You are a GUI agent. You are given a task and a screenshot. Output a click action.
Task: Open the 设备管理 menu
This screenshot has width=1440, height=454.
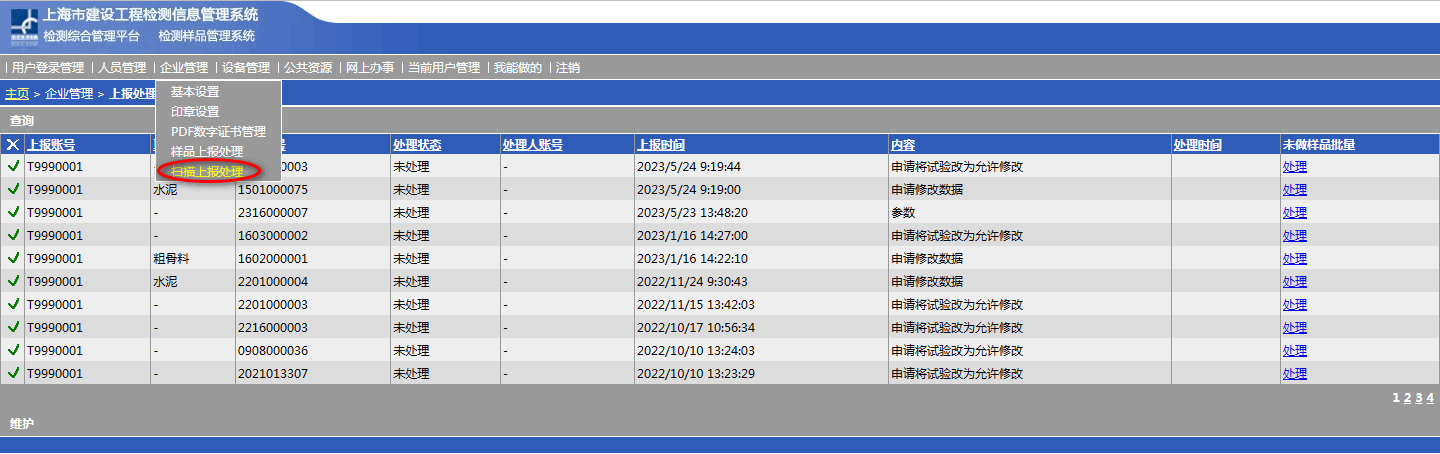[x=246, y=68]
